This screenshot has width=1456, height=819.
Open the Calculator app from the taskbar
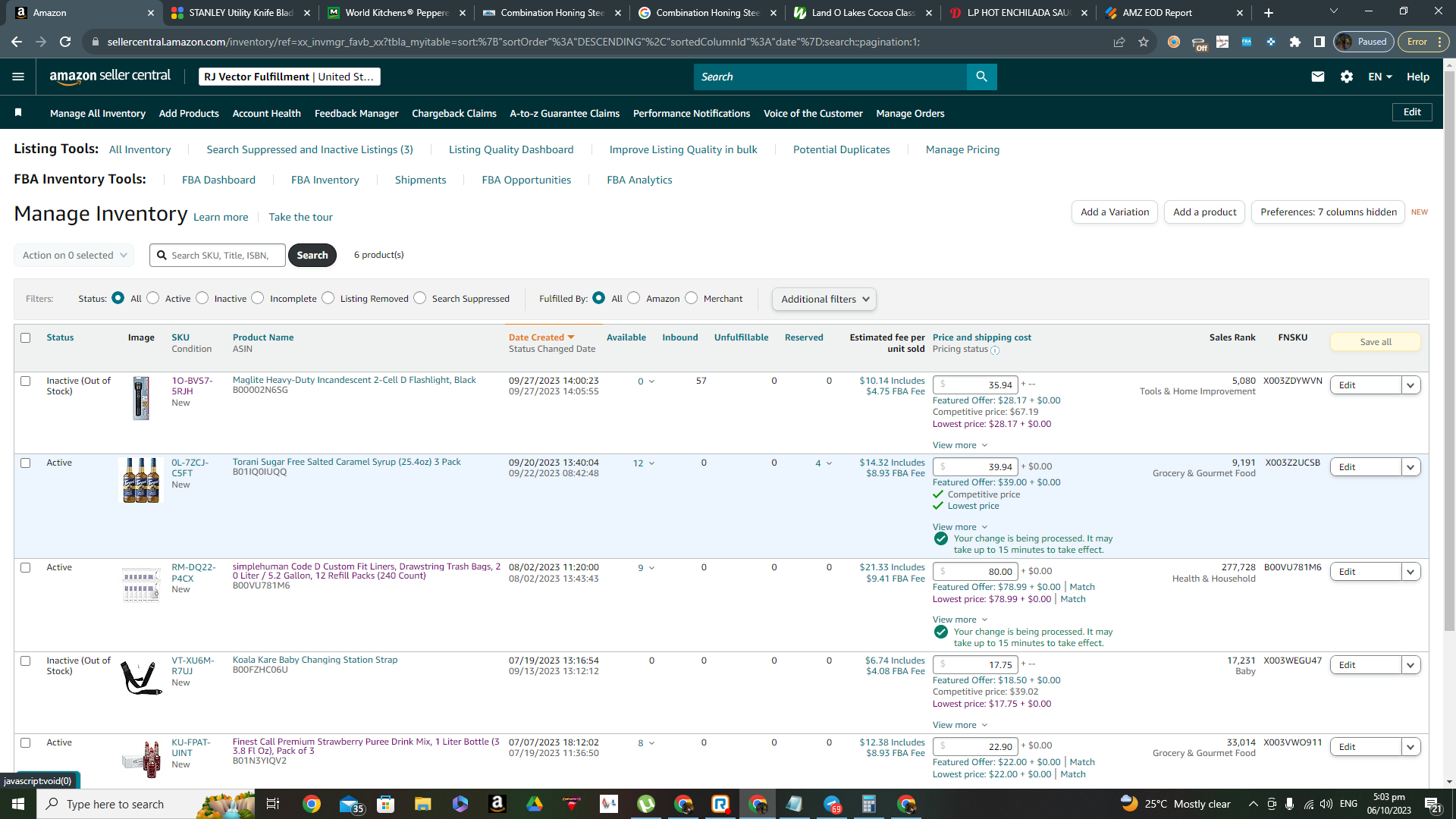[868, 804]
